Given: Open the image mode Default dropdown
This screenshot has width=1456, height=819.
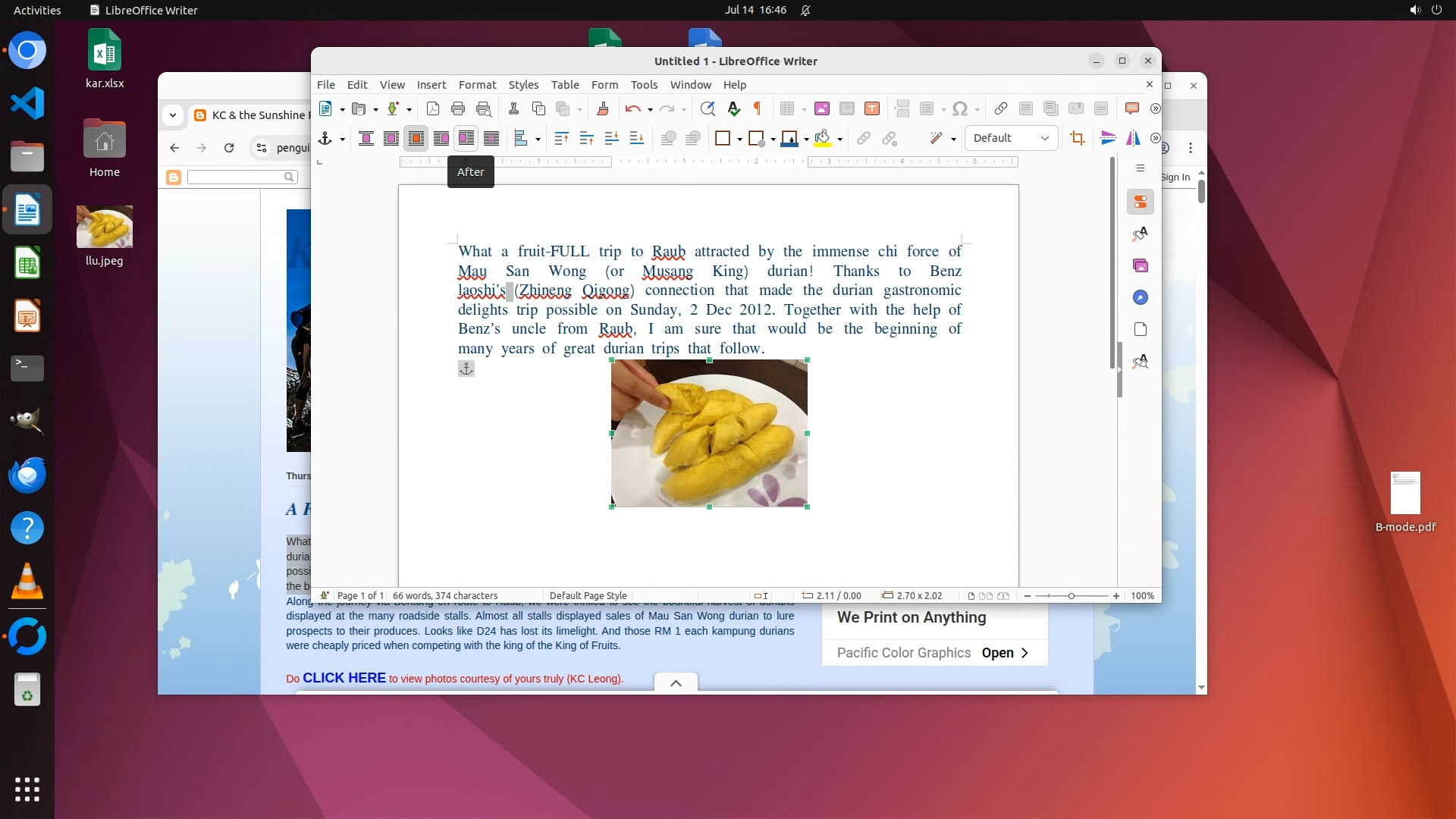Looking at the screenshot, I should click(x=1011, y=138).
